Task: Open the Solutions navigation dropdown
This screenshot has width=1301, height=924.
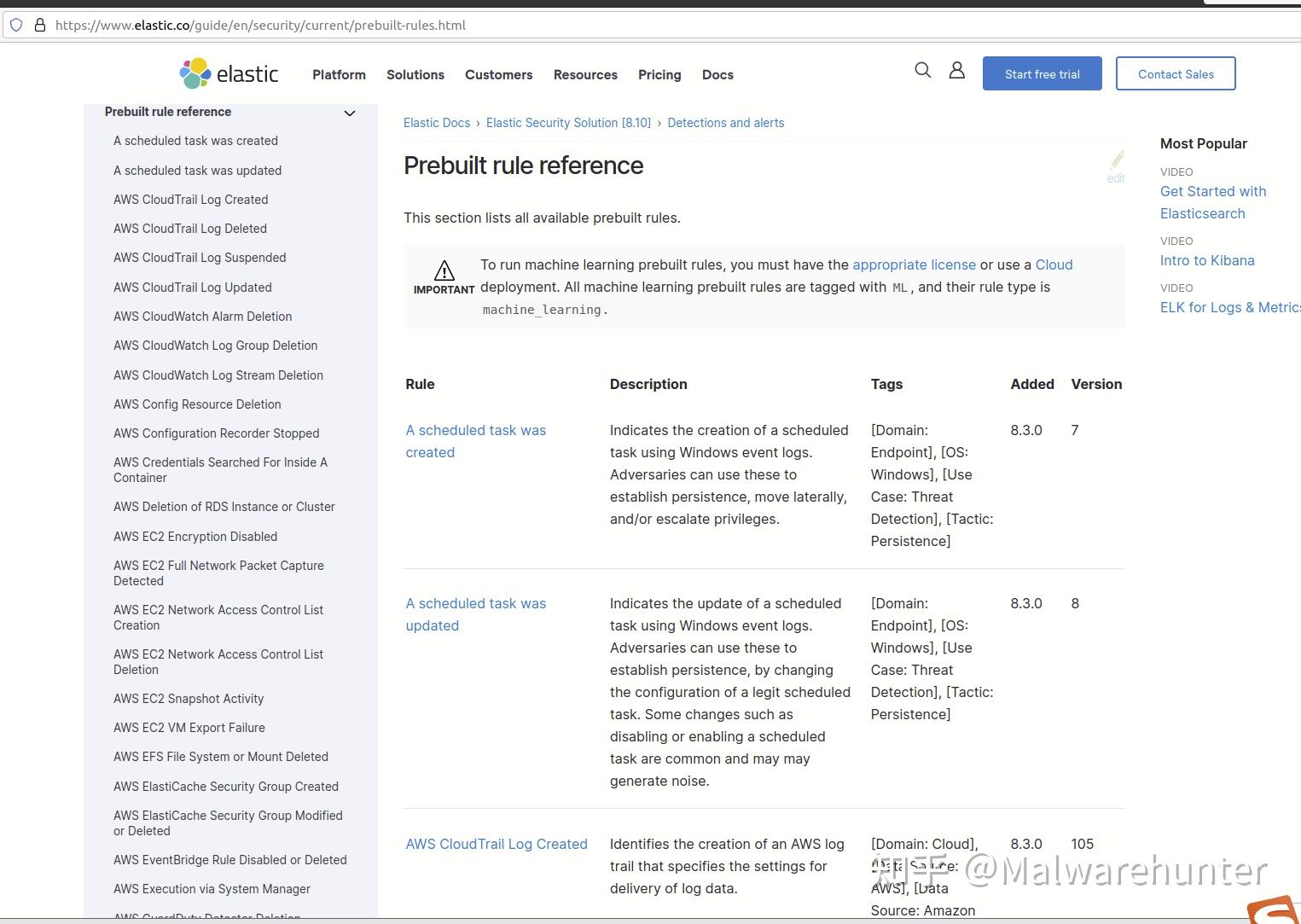Action: tap(415, 75)
